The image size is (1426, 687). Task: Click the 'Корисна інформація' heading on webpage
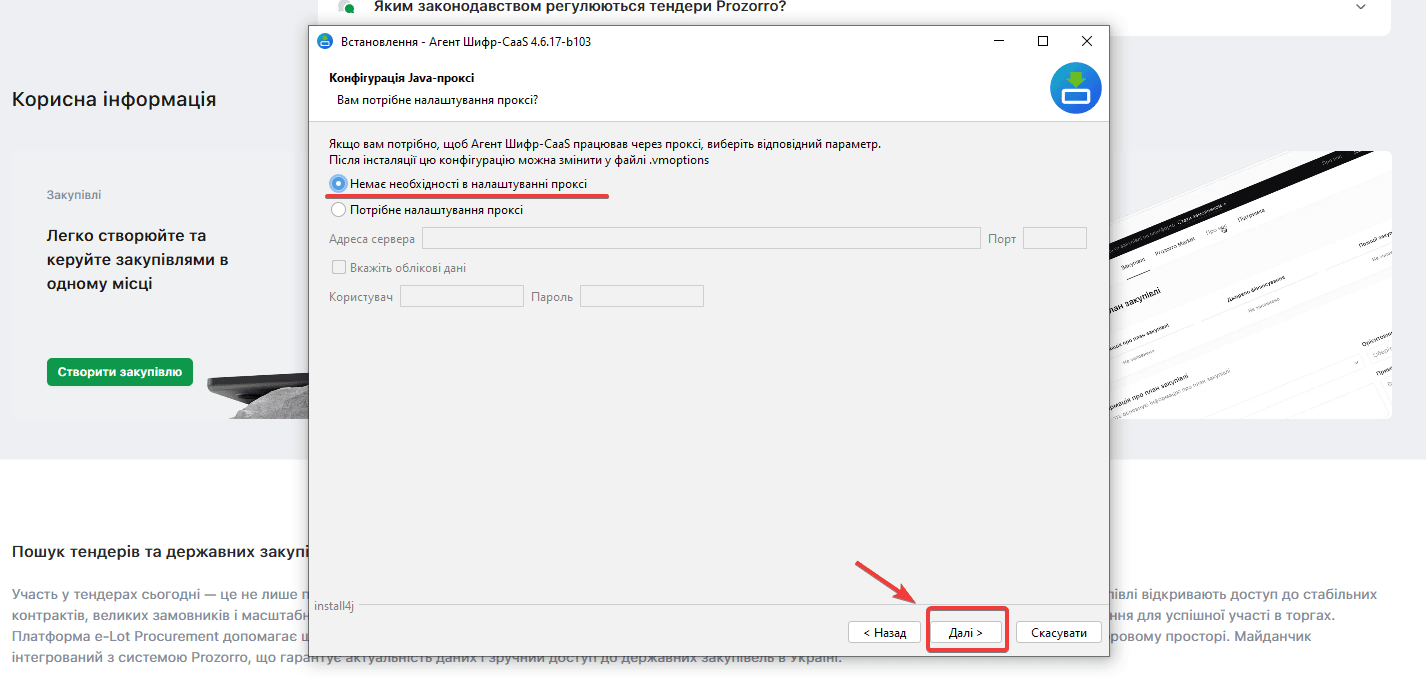[x=114, y=99]
